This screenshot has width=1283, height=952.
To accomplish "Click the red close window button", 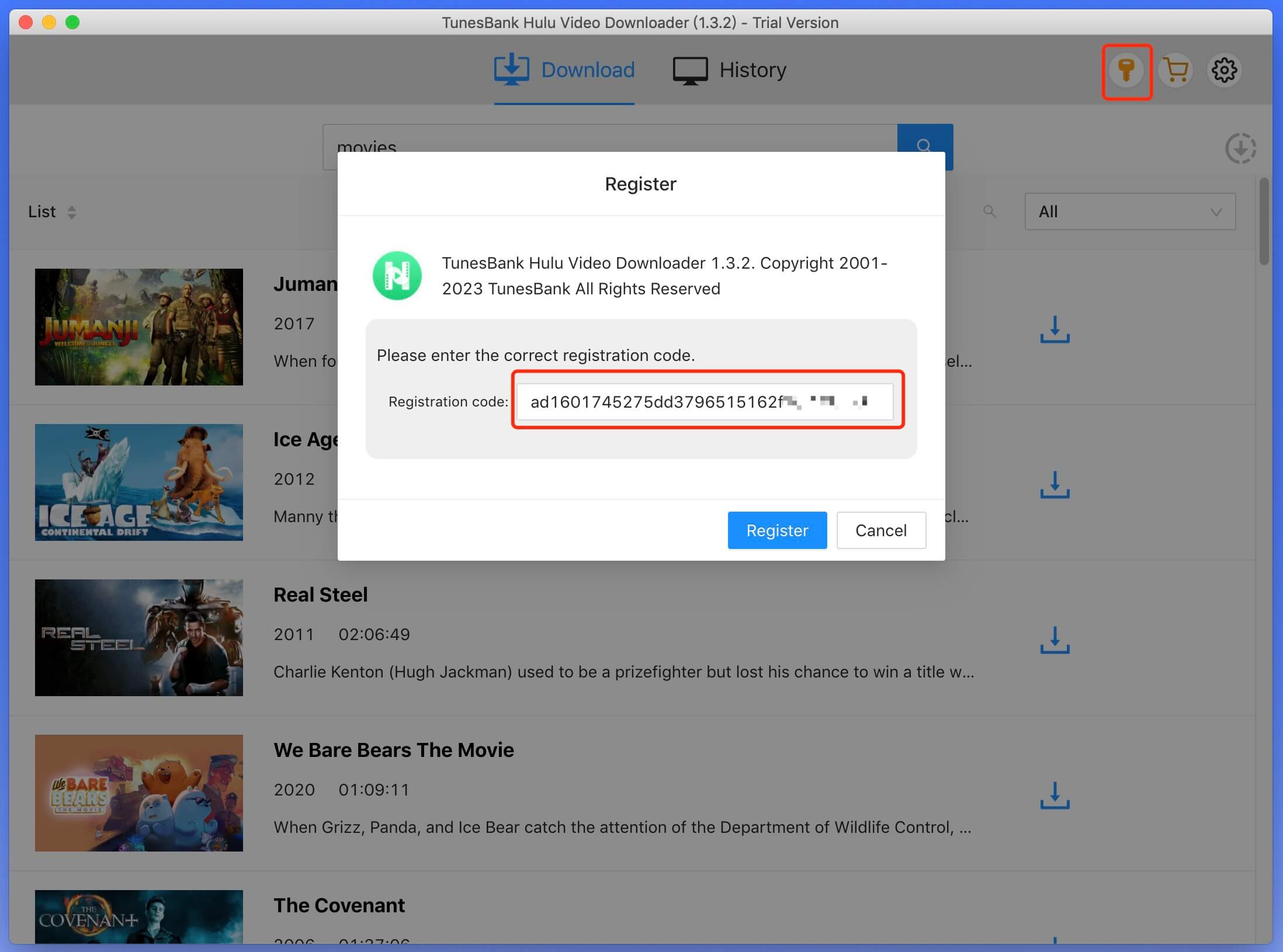I will pos(26,22).
